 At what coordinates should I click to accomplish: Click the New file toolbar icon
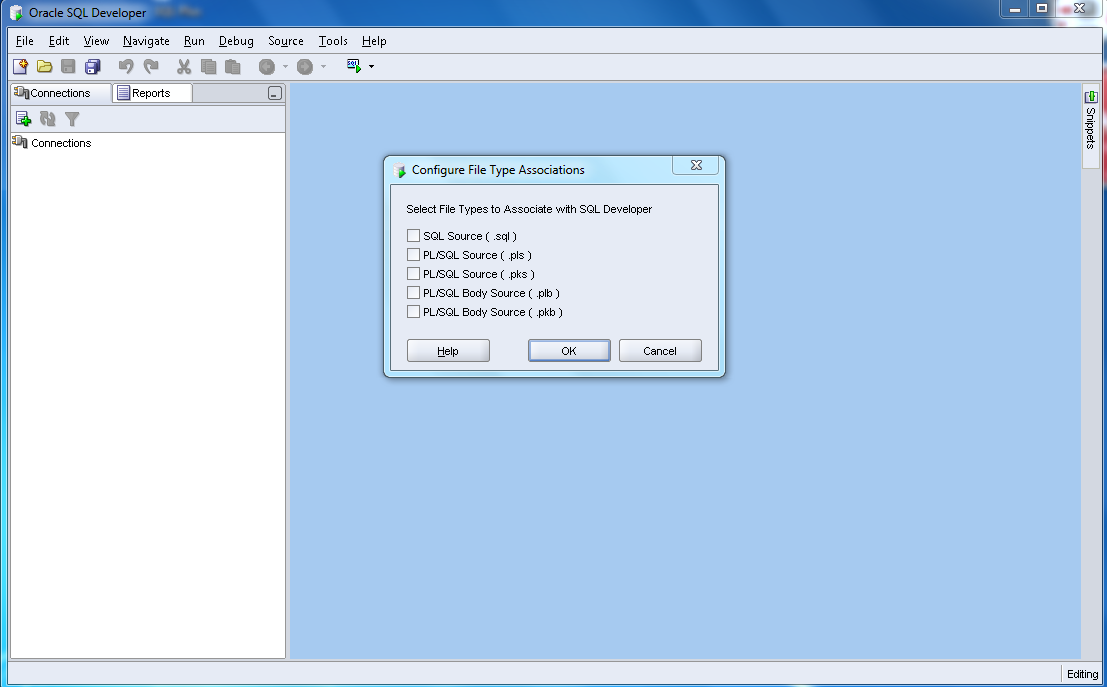[x=20, y=66]
